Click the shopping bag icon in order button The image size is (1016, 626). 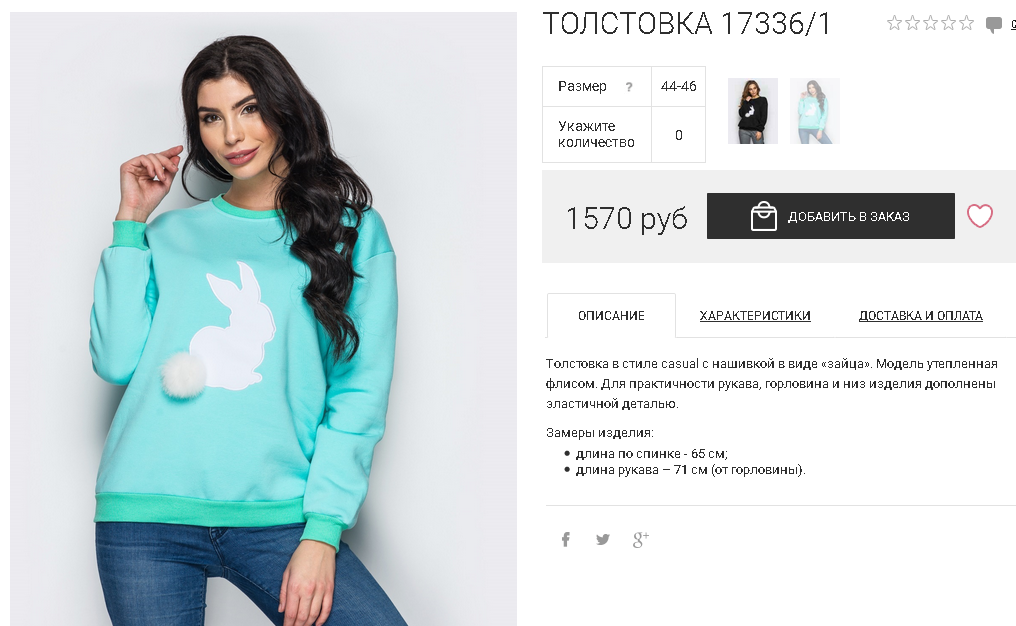763,216
